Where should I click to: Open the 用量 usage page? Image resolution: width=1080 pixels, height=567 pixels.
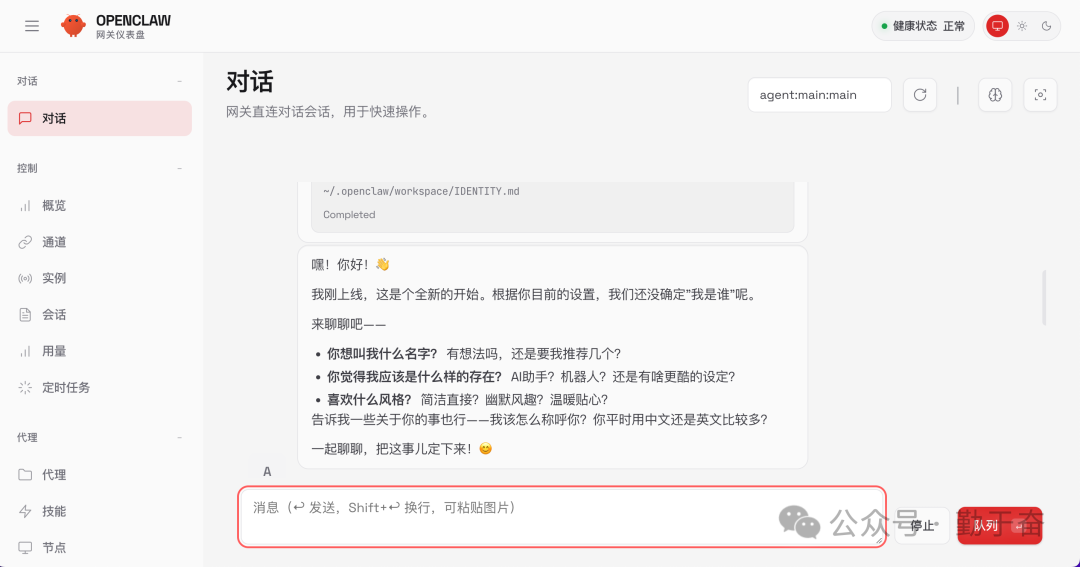(100, 351)
